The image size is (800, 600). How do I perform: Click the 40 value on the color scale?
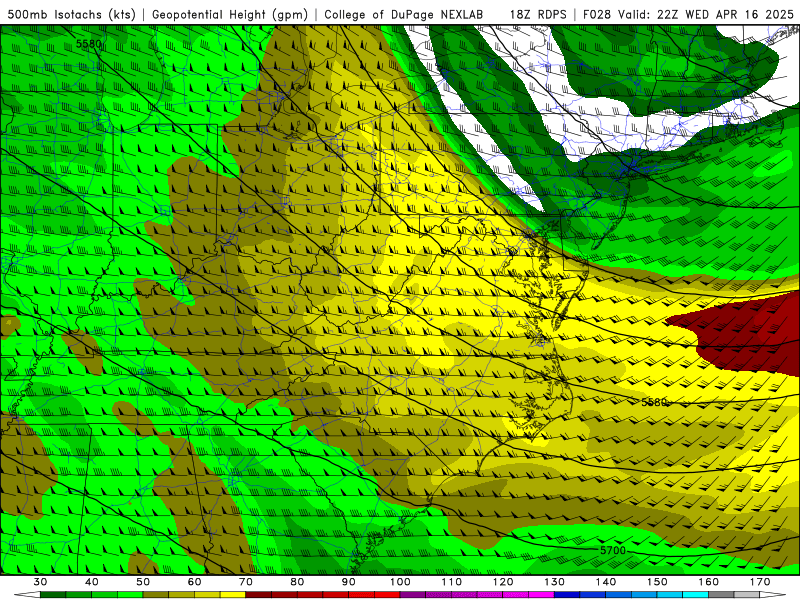(x=91, y=582)
